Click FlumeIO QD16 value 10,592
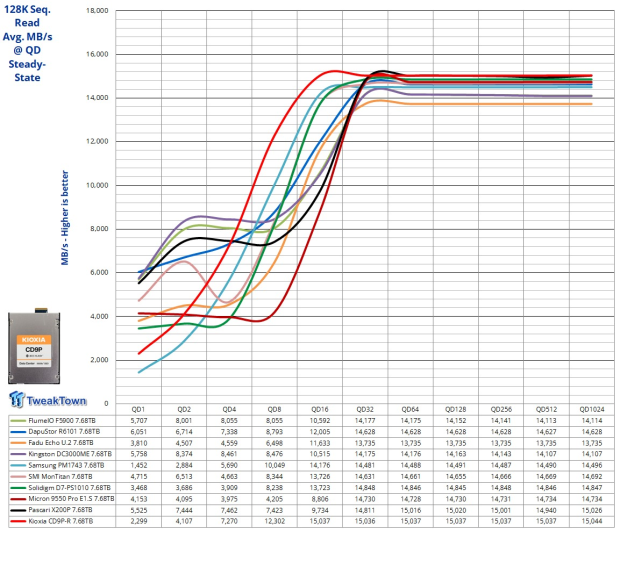The height and width of the screenshot is (568, 620). pyautogui.click(x=320, y=421)
